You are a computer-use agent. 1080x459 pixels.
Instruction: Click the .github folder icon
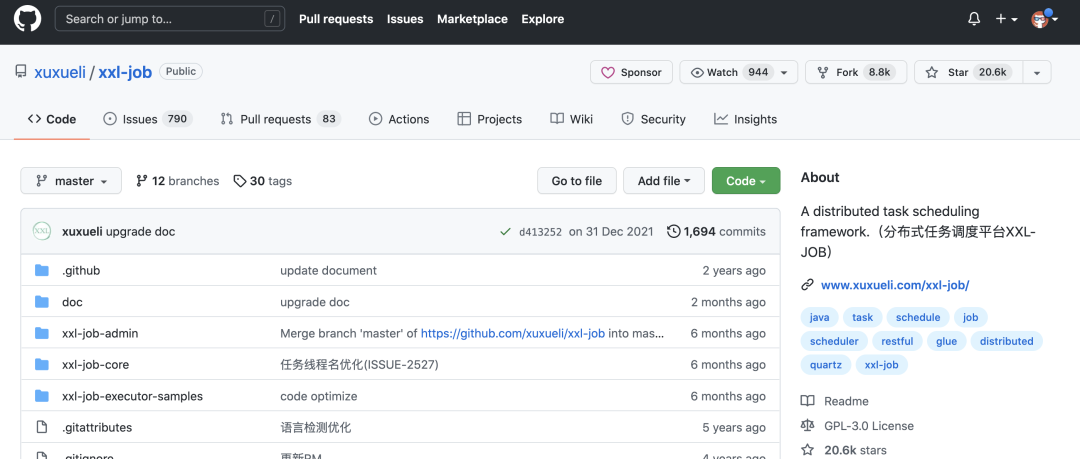(42, 270)
